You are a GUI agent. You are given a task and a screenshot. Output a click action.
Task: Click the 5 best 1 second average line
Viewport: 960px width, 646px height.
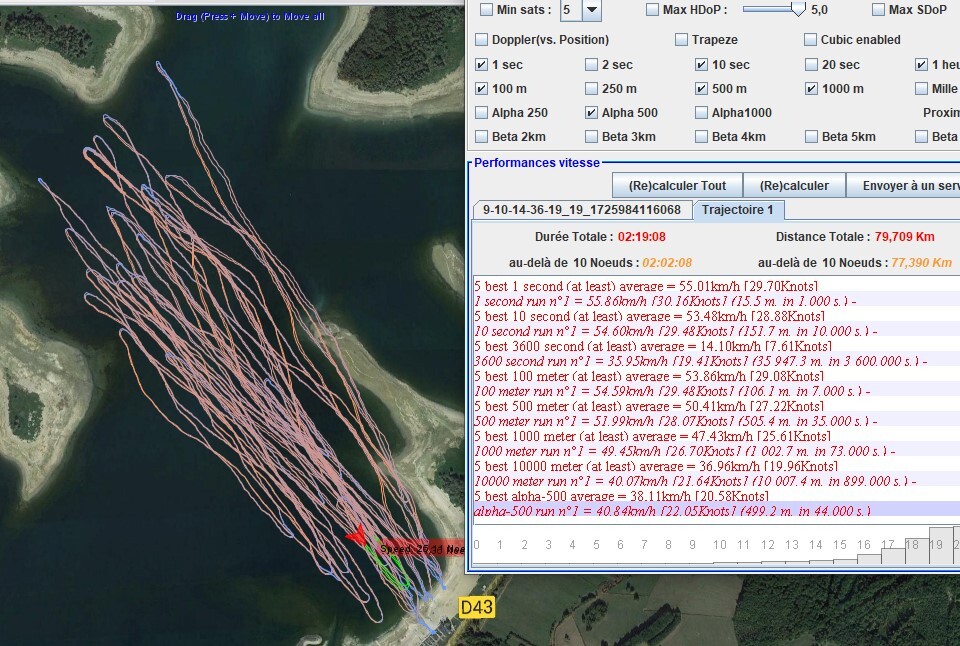716,287
